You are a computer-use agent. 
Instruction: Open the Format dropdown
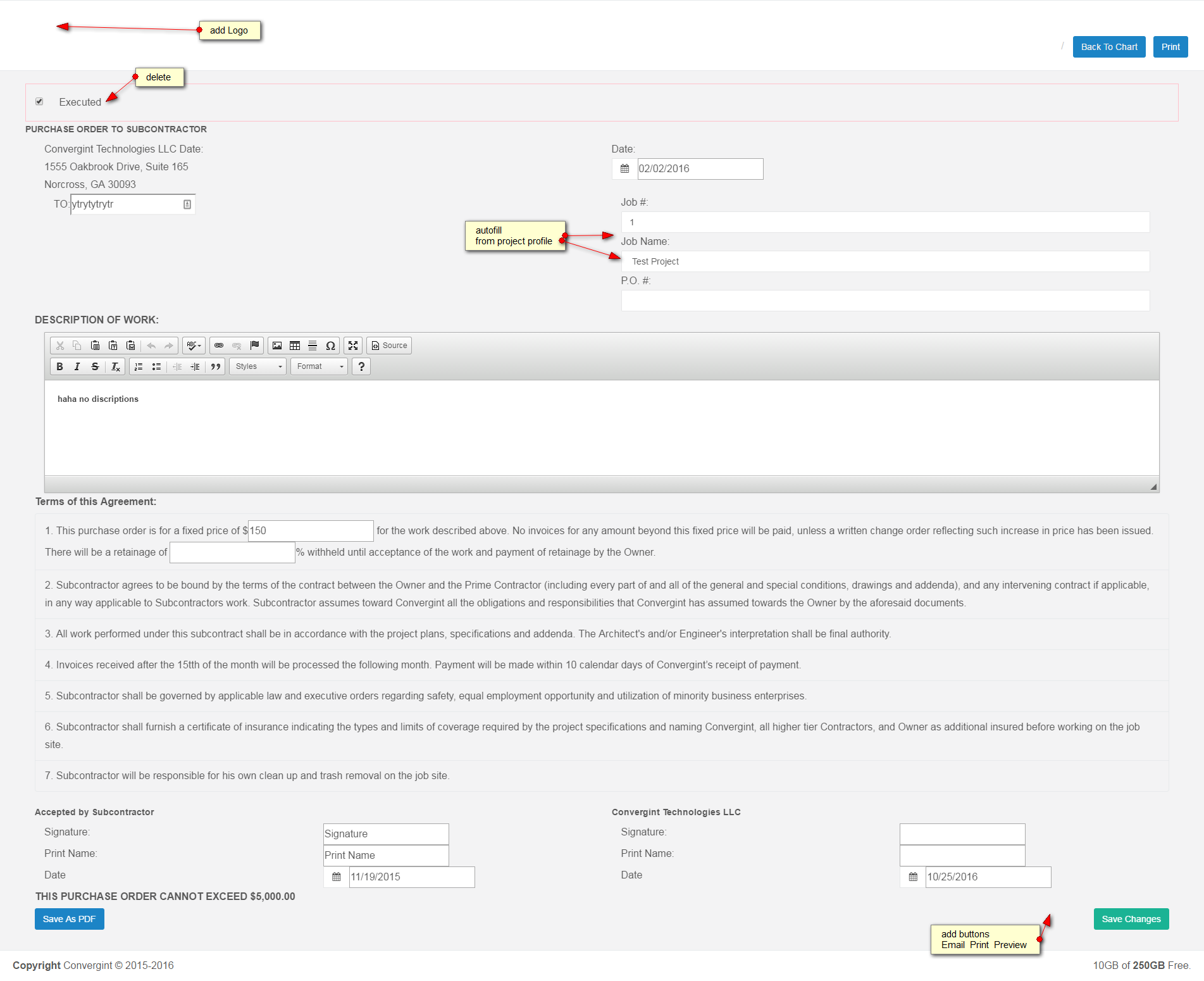tap(320, 366)
